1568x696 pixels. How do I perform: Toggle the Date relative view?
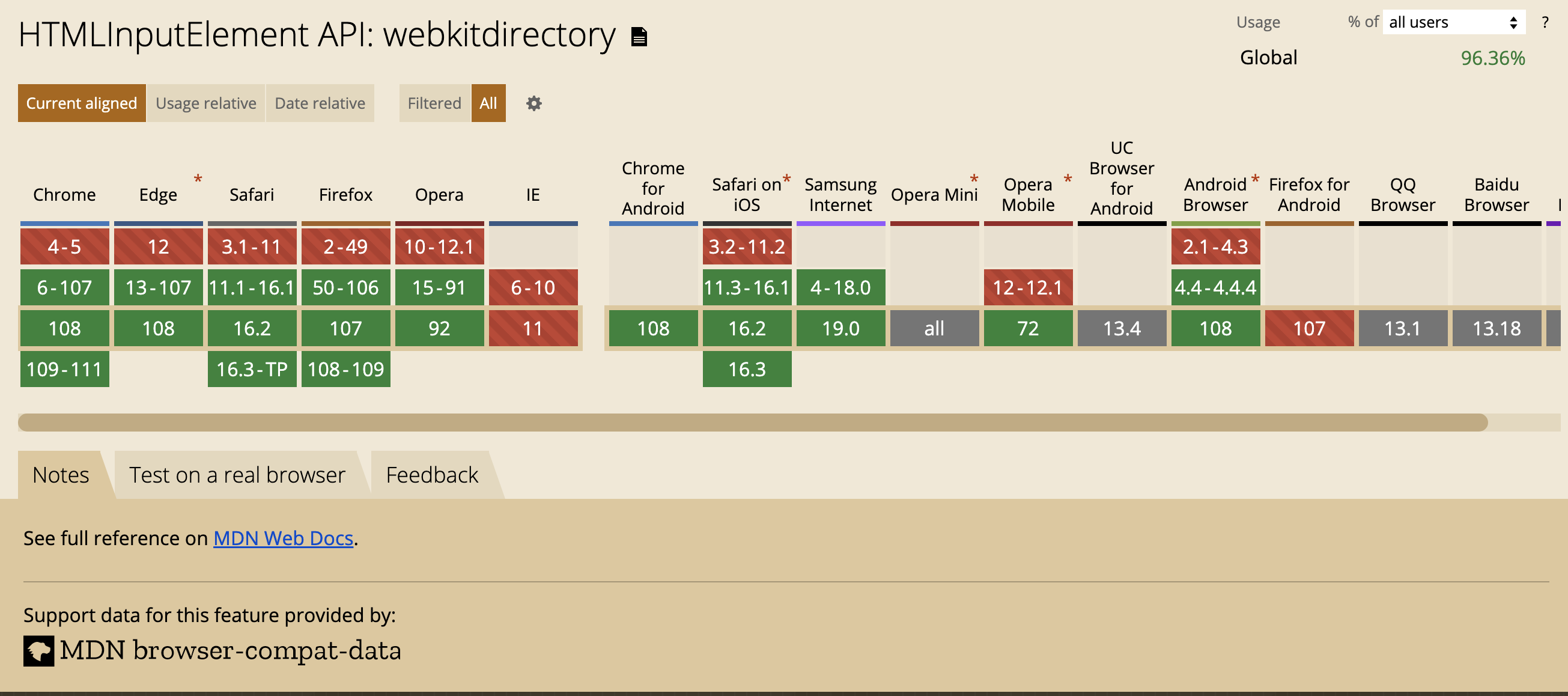pos(319,103)
